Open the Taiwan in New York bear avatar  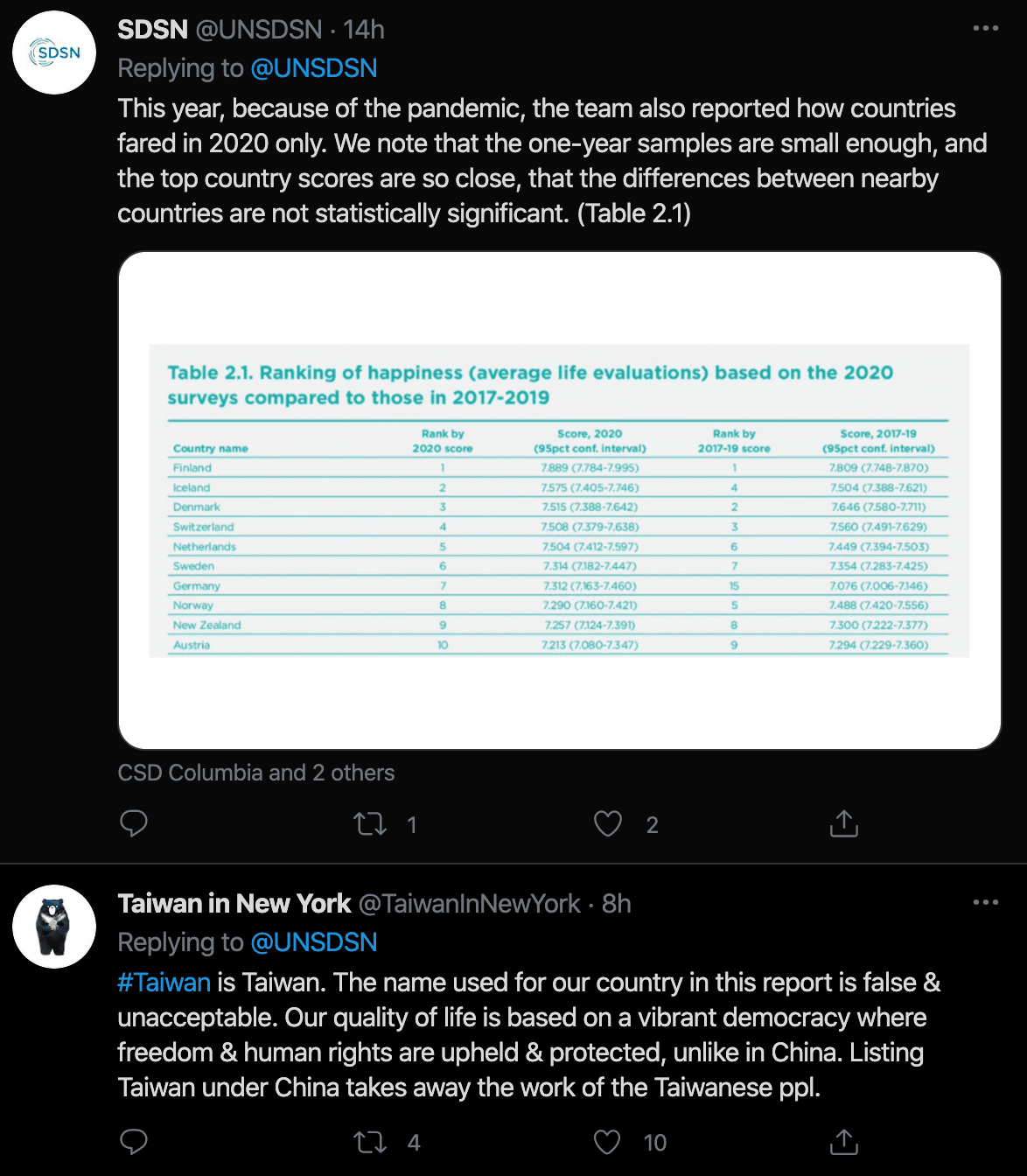click(54, 927)
